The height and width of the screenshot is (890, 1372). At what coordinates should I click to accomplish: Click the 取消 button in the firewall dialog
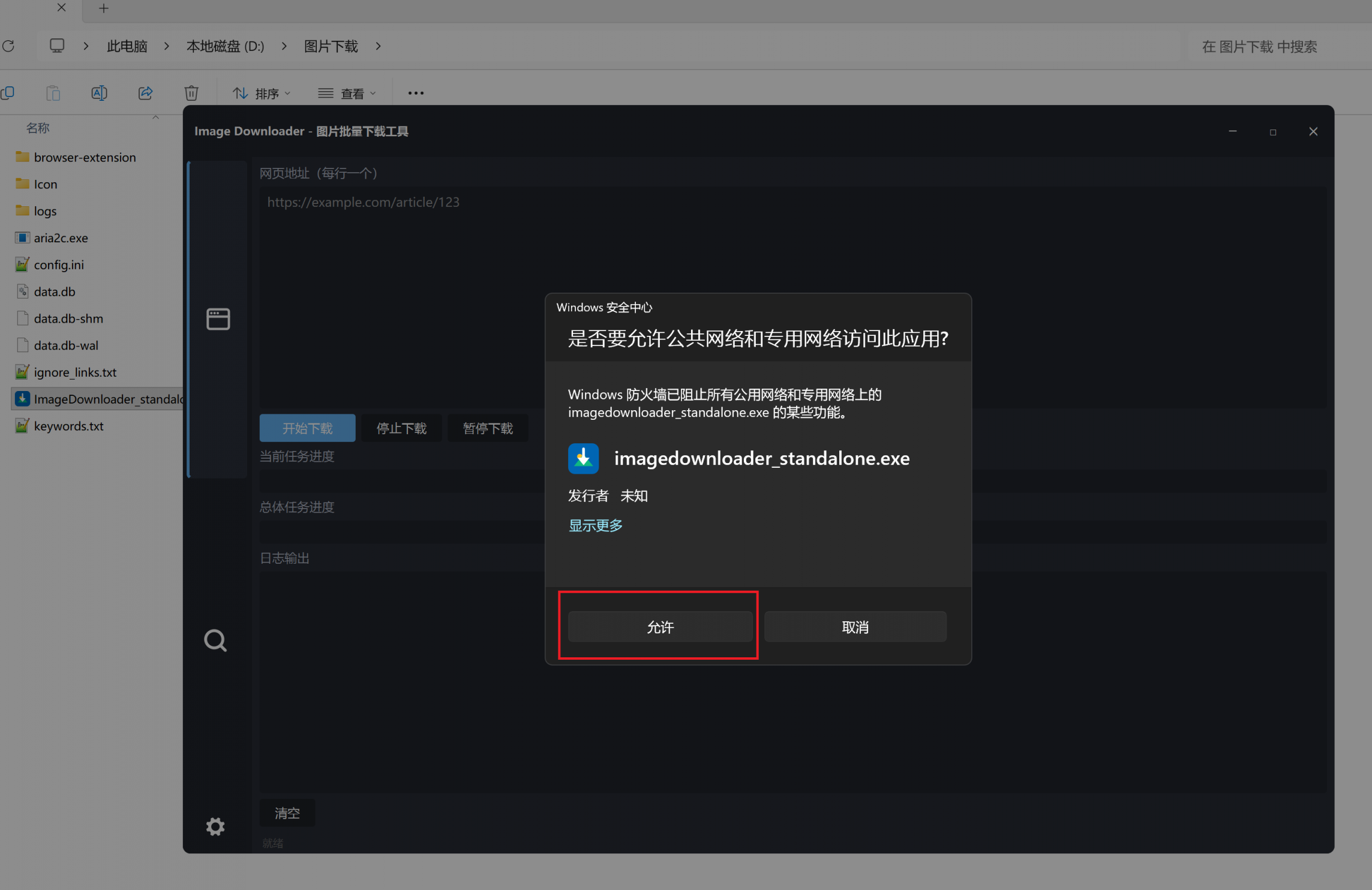point(855,627)
